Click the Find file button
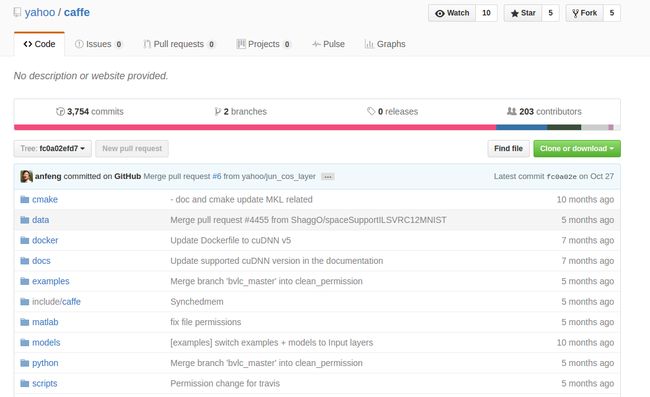 [x=508, y=148]
